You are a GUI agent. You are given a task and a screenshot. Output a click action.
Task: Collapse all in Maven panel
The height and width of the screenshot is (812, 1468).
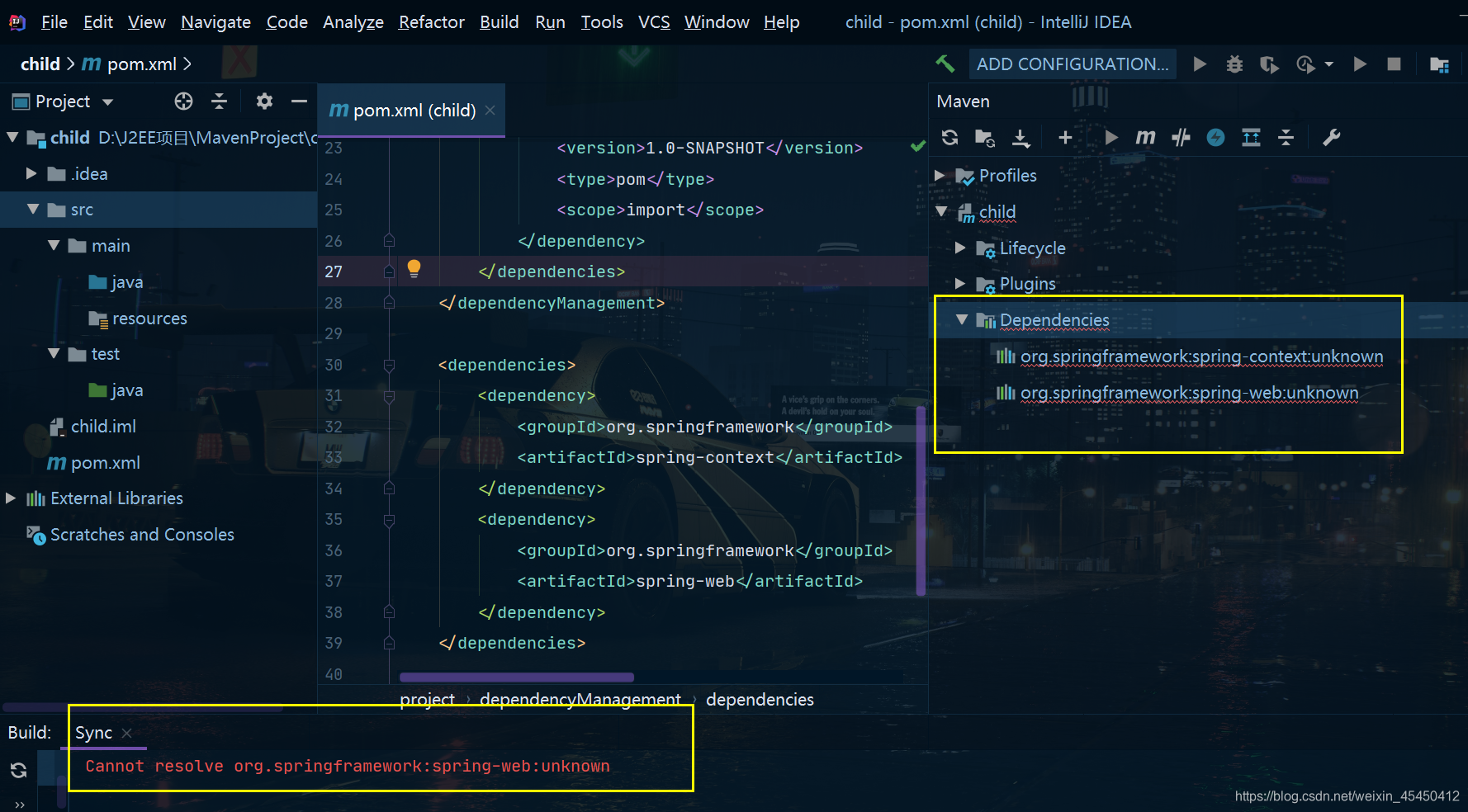(1286, 138)
